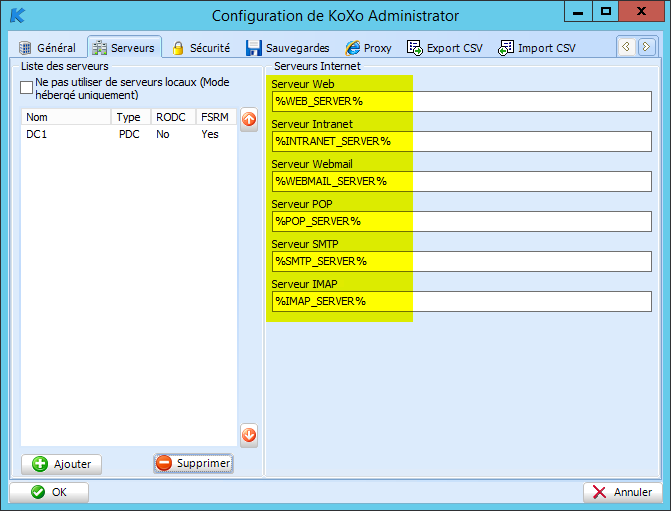Enable 'Ne pas utiliser de serveurs locaux' checkbox
Screen dimensions: 671x511
coord(27,87)
